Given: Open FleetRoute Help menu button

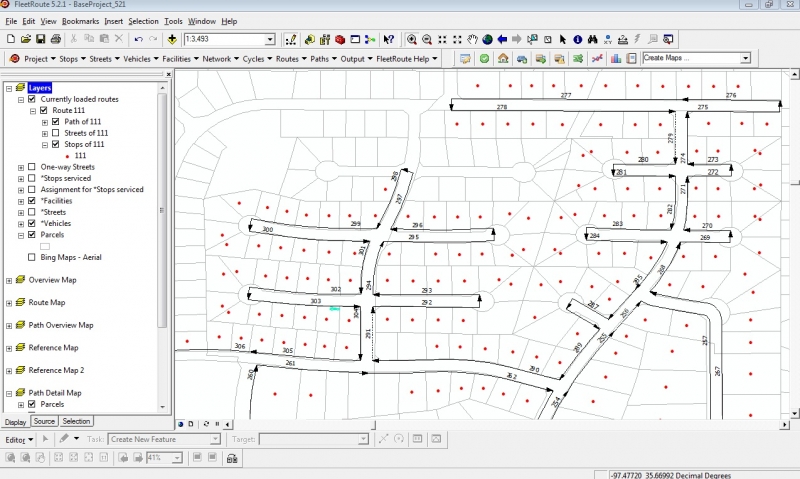Looking at the screenshot, I should pyautogui.click(x=407, y=59).
